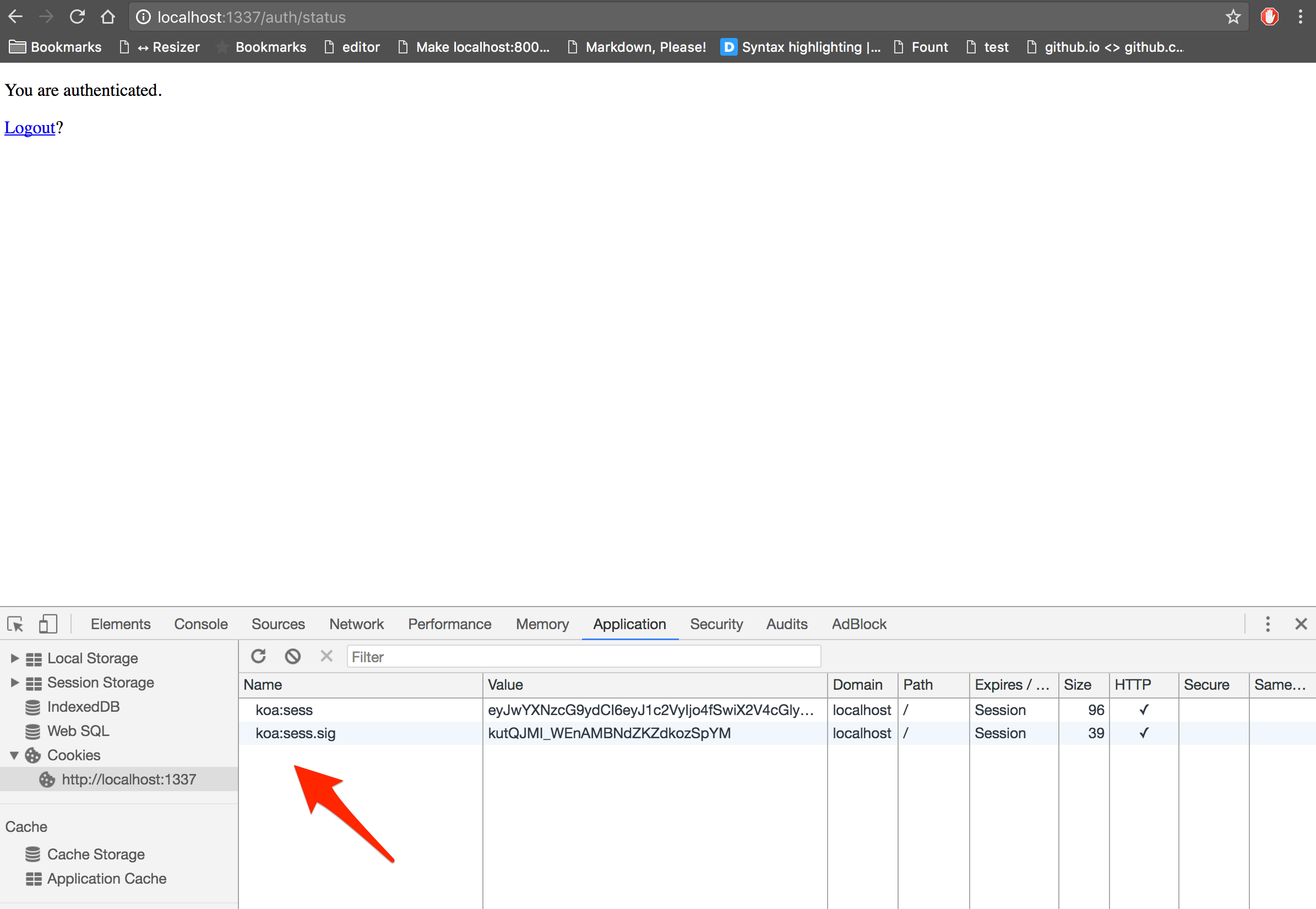Viewport: 1316px width, 909px height.
Task: Clear all cookies with the block icon
Action: click(292, 657)
